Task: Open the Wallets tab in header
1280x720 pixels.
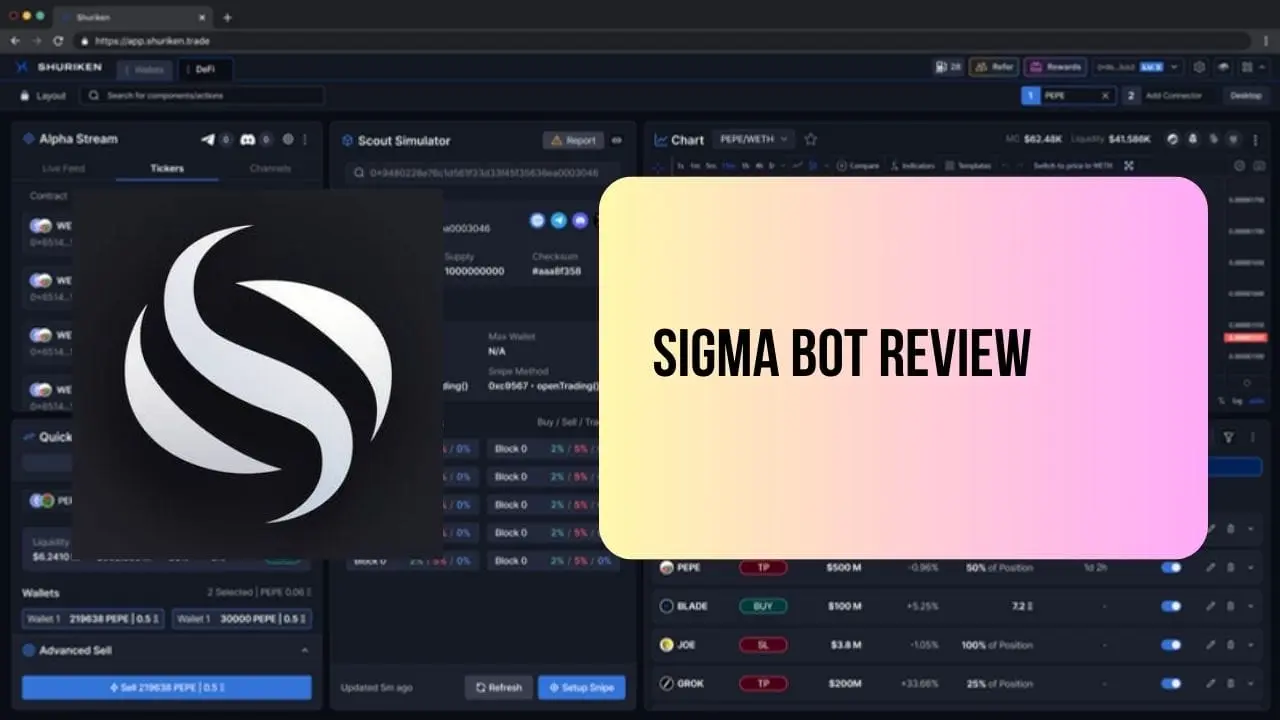Action: point(145,69)
